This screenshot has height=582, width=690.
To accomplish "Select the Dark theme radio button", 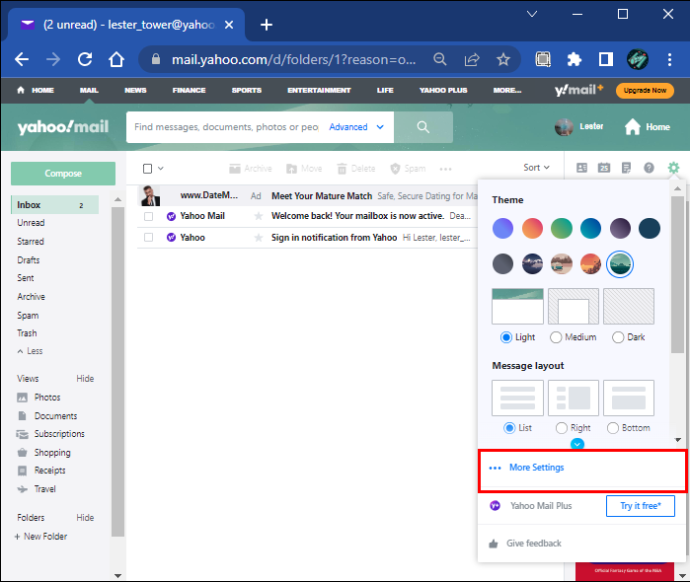I will (x=618, y=337).
